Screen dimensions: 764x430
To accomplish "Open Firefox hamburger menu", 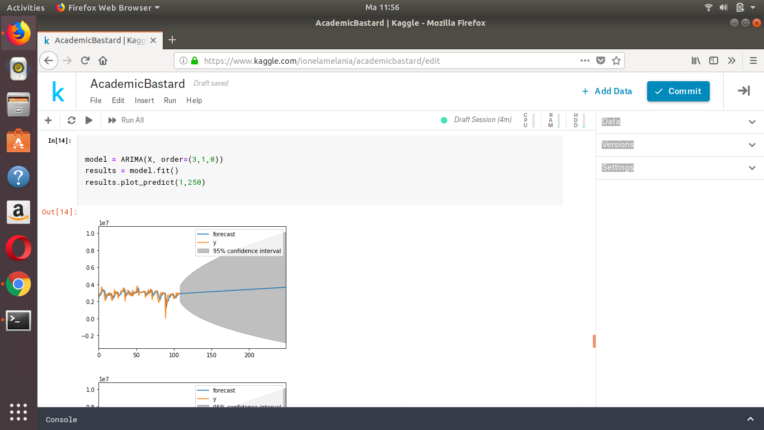I will coord(753,60).
